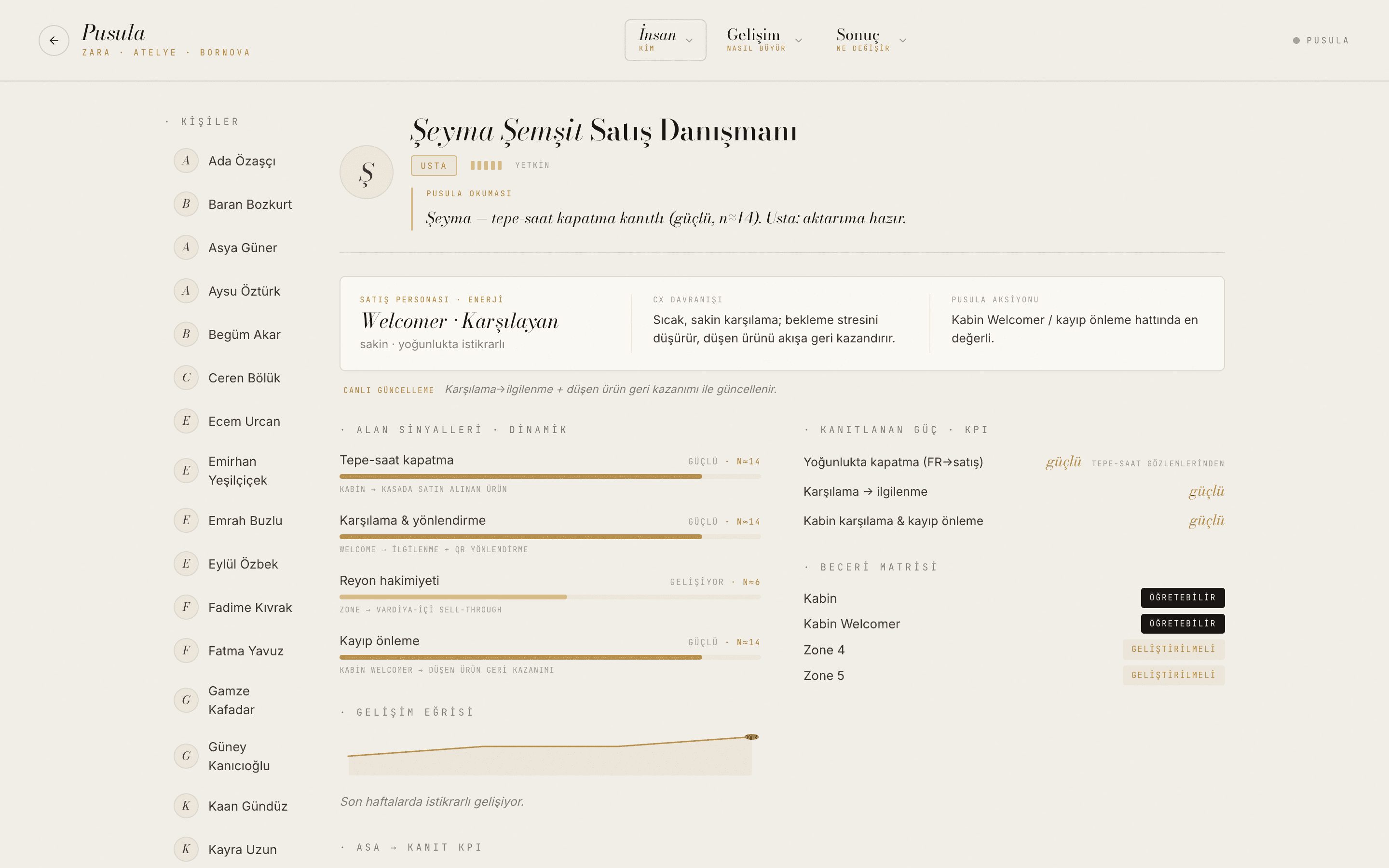This screenshot has width=1389, height=868.
Task: Click the Zara · Atelye · Bornova subtitle
Action: click(x=166, y=53)
